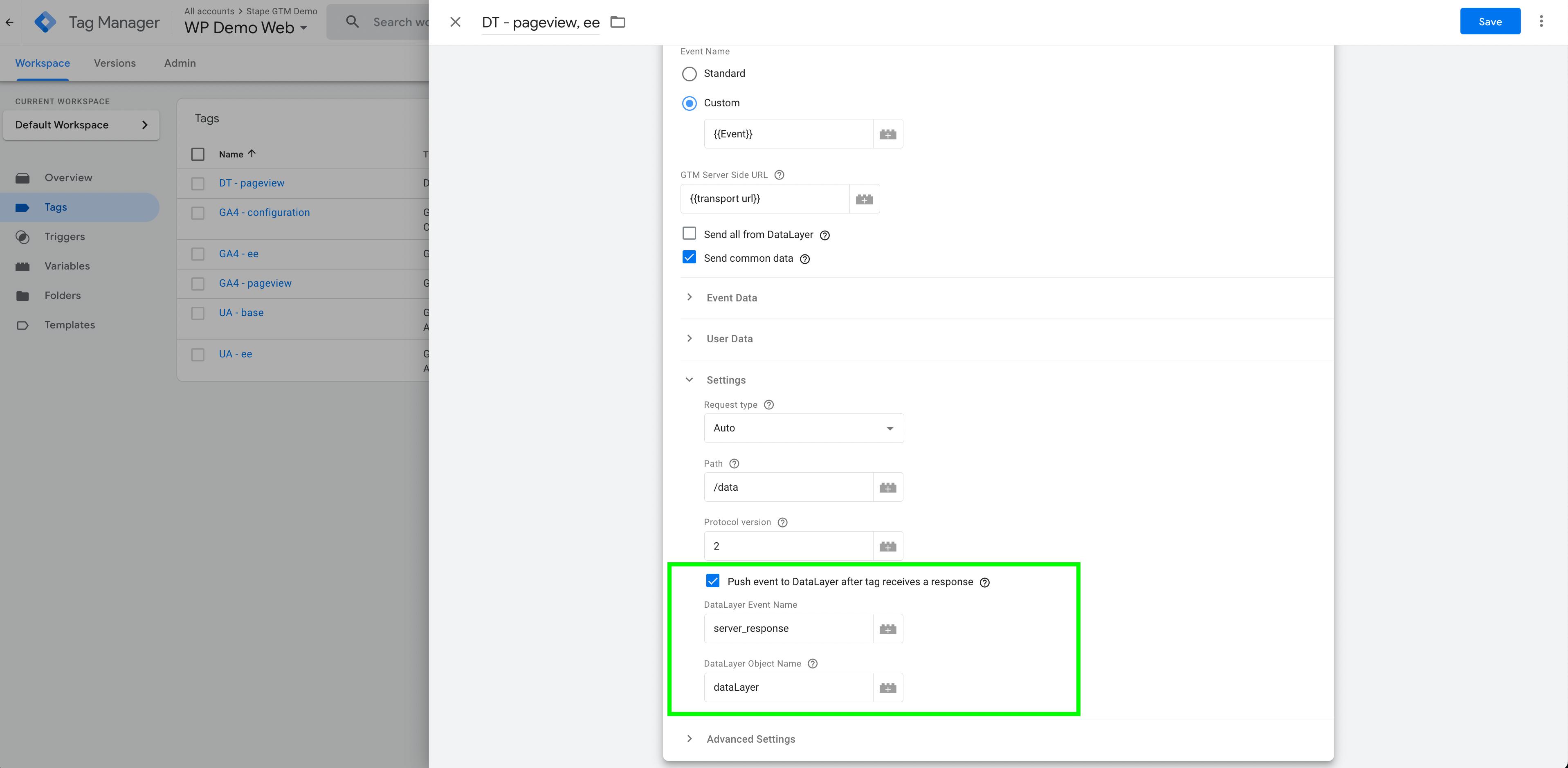This screenshot has height=768, width=1568.
Task: Click the back arrow in the top-left corner
Action: click(9, 22)
